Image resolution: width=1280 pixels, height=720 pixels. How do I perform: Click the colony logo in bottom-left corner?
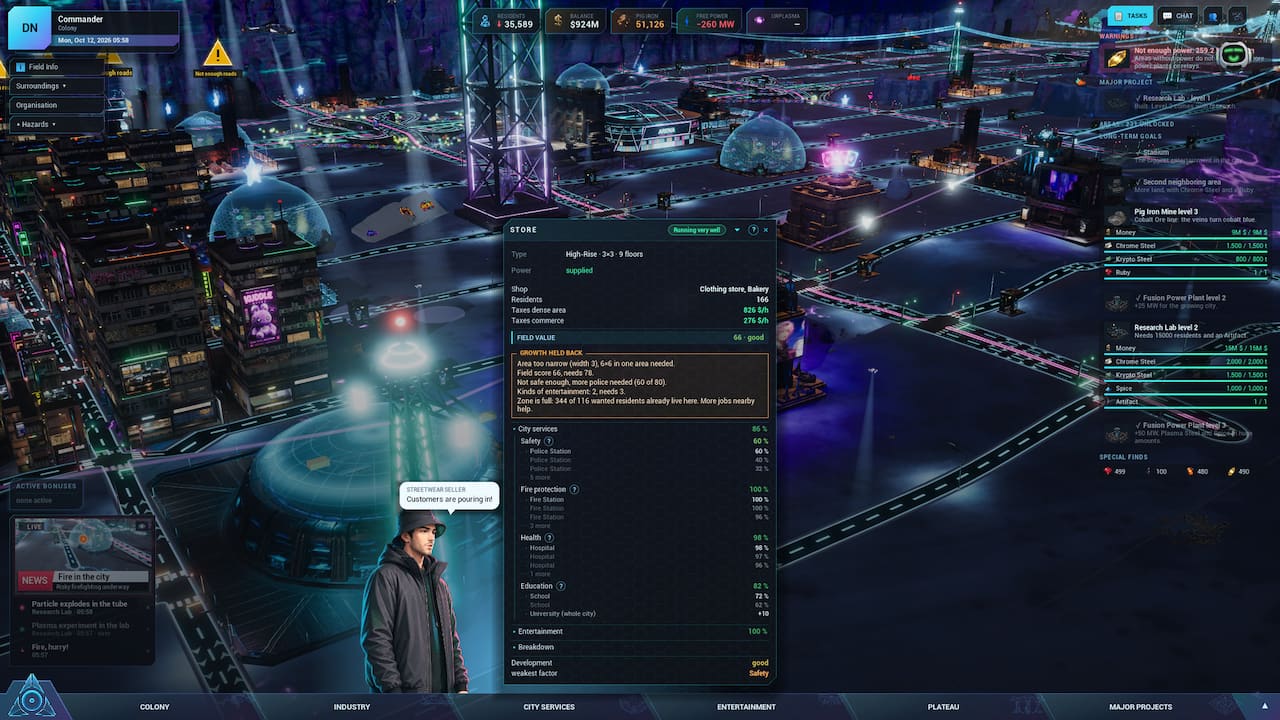pos(32,695)
